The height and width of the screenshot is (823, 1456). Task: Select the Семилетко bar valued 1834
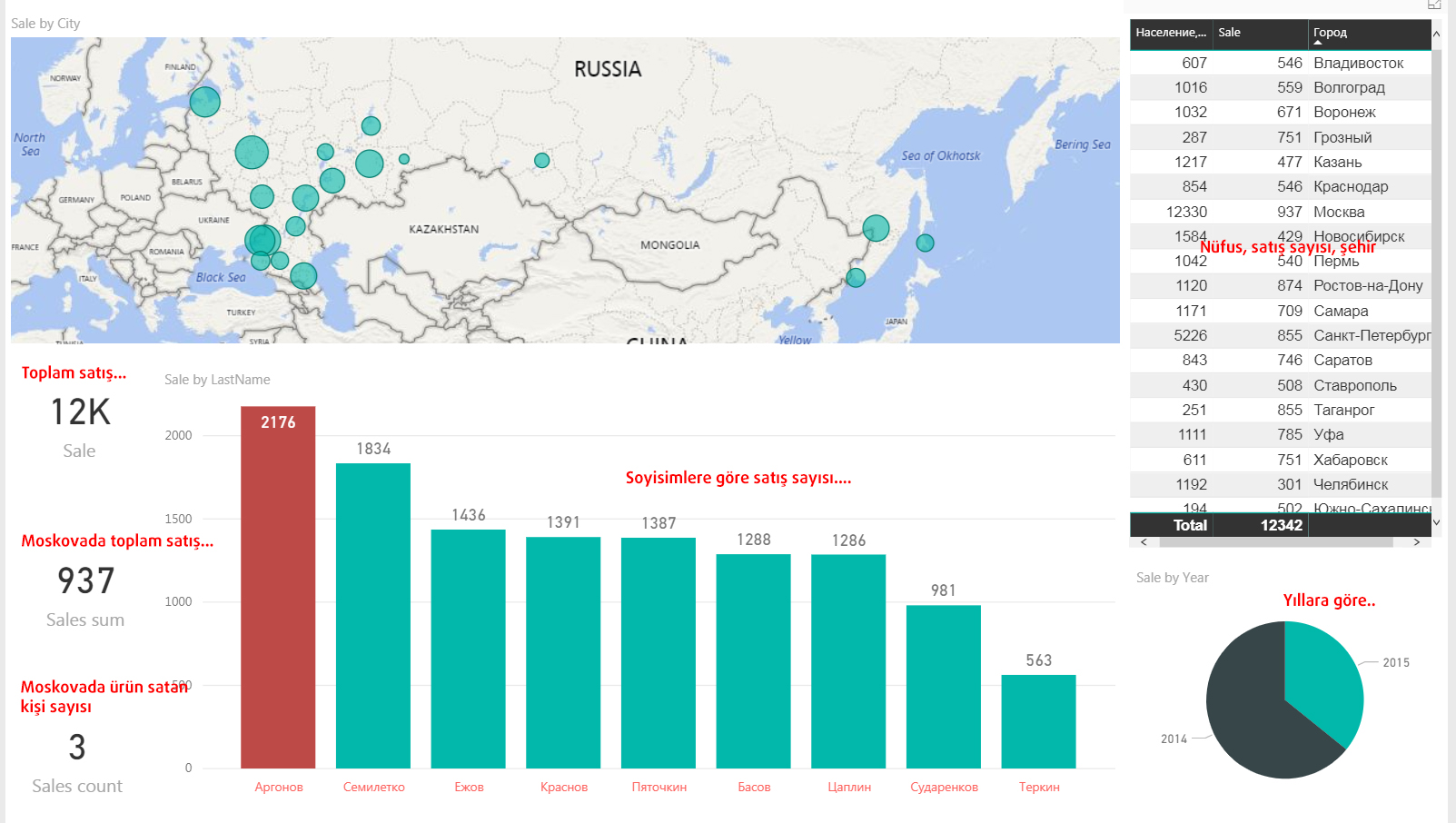tap(373, 616)
